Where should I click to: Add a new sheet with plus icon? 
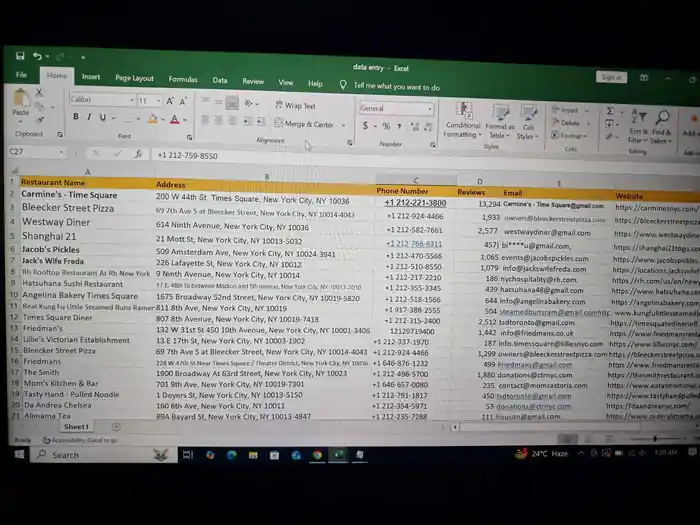pos(116,427)
